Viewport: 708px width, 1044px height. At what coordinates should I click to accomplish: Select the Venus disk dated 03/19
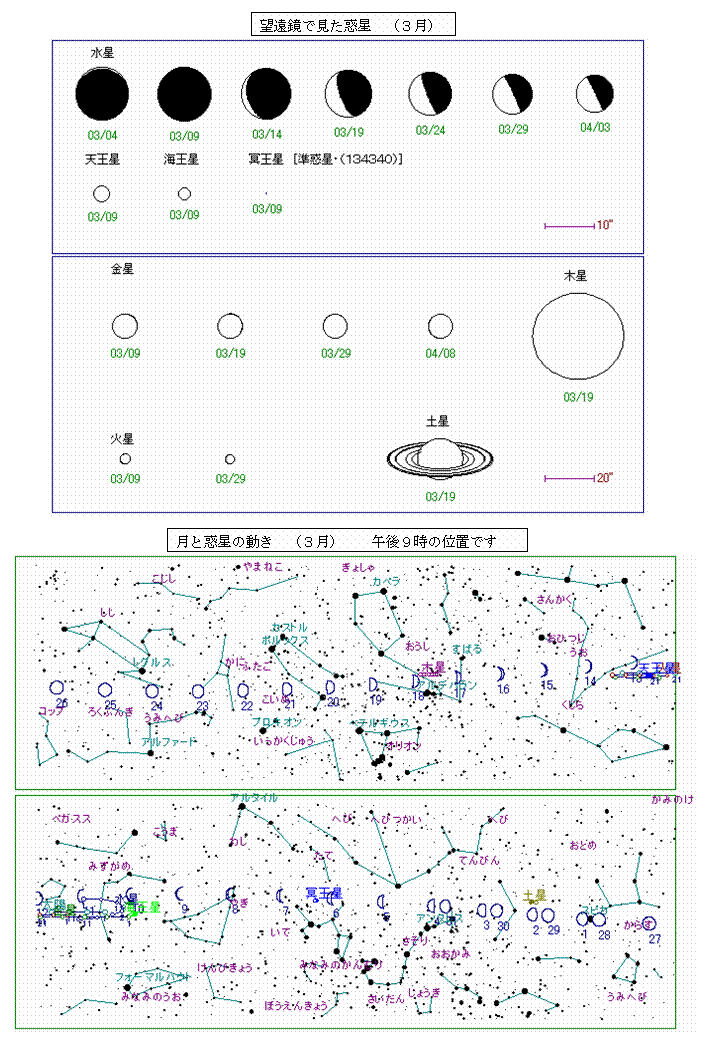pos(230,326)
